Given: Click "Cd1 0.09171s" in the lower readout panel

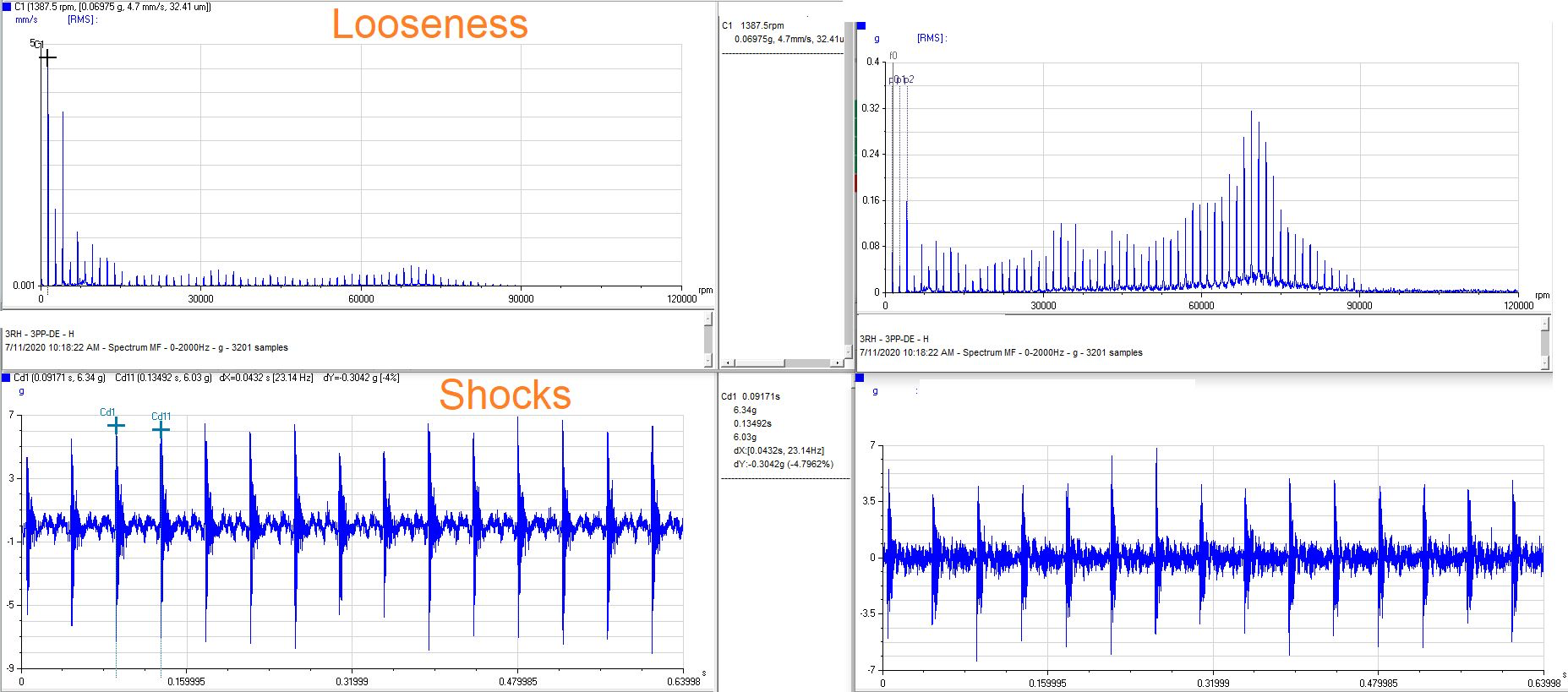Looking at the screenshot, I should pyautogui.click(x=751, y=396).
